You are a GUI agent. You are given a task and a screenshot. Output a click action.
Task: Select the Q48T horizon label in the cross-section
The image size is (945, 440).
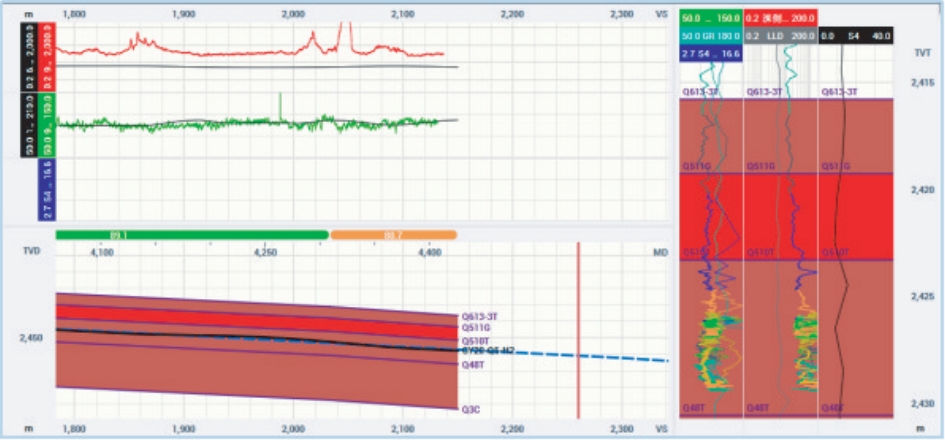473,365
